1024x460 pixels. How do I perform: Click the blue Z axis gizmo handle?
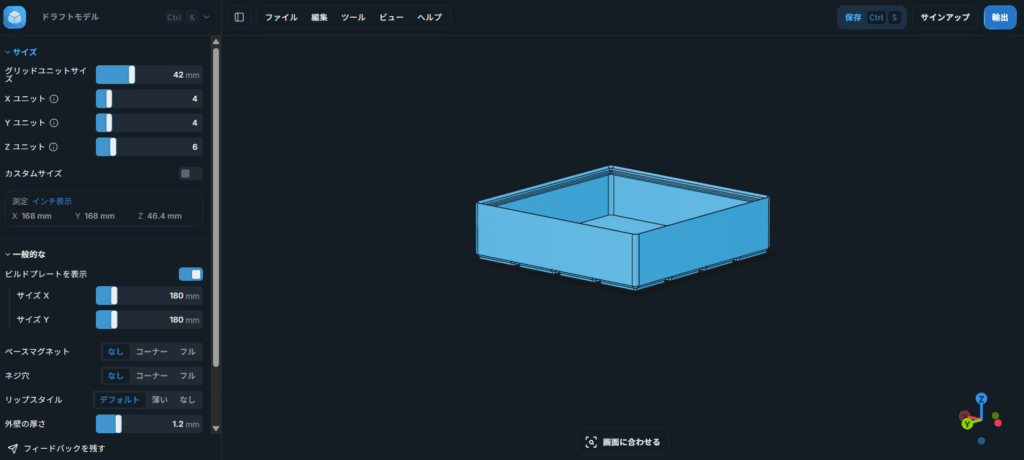pyautogui.click(x=981, y=398)
